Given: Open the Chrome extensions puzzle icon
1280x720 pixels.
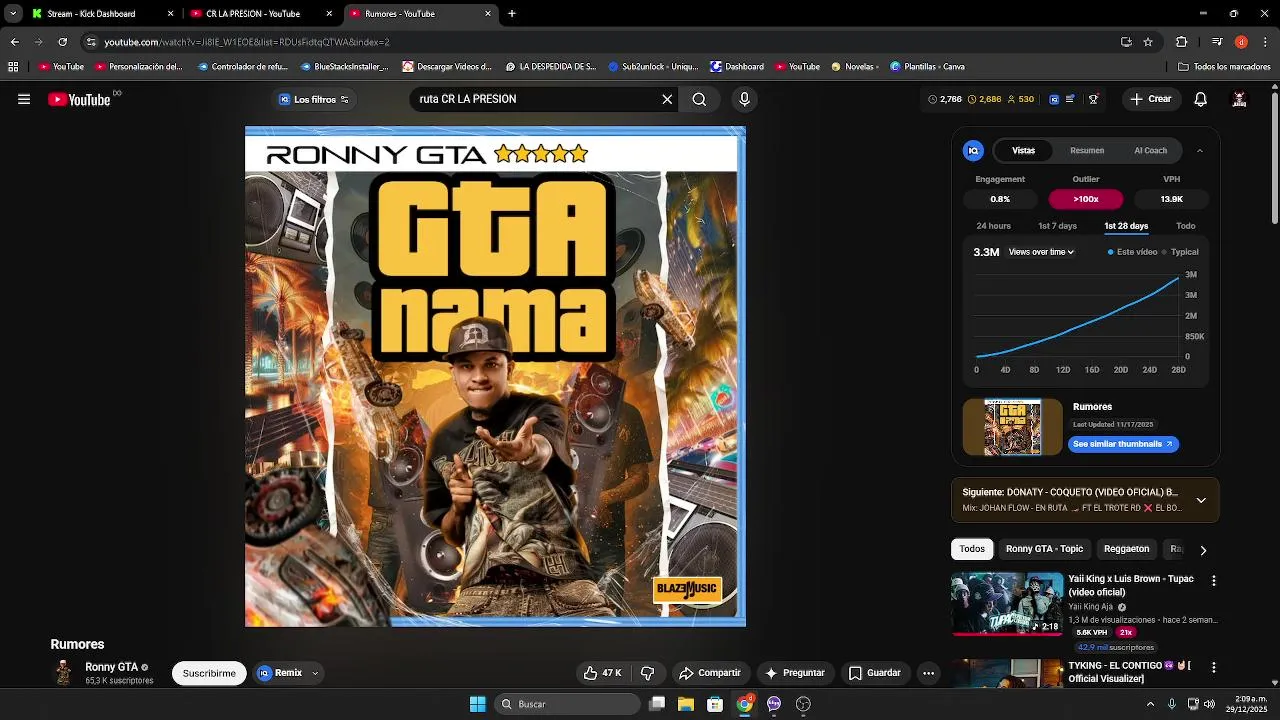Looking at the screenshot, I should pos(1181,42).
